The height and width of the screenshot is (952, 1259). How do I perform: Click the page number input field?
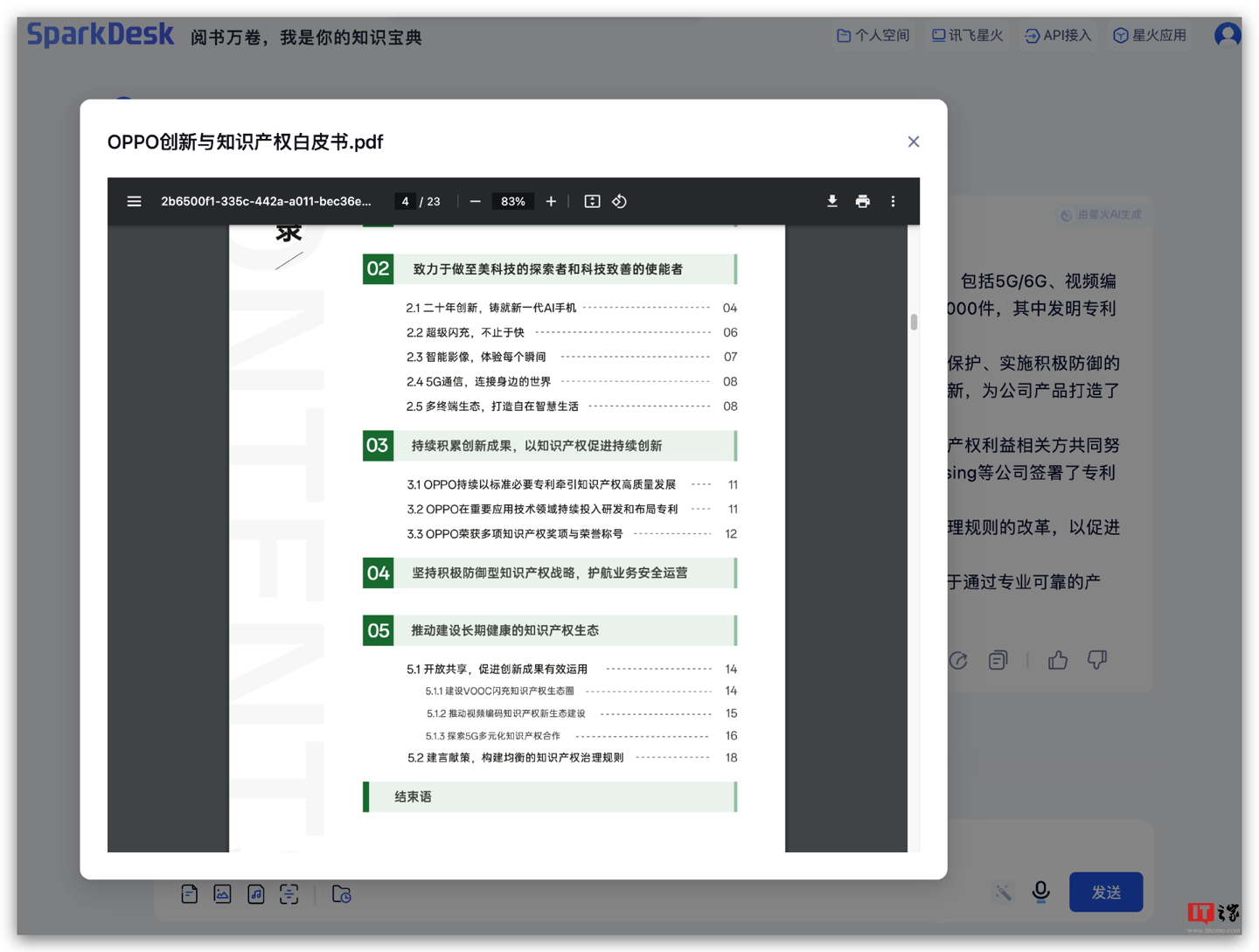coord(405,201)
